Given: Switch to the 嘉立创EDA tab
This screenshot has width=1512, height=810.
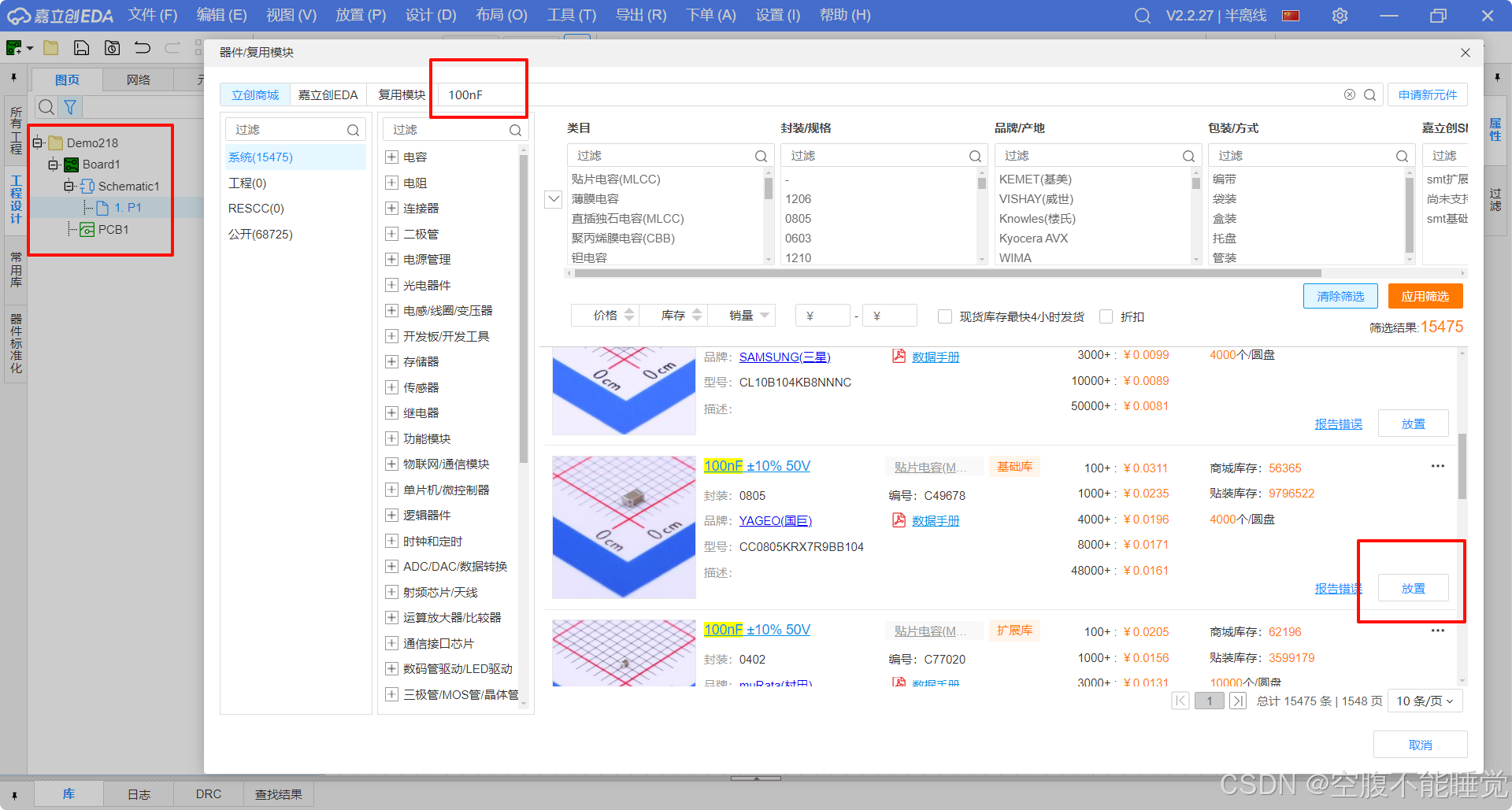Looking at the screenshot, I should click(328, 94).
